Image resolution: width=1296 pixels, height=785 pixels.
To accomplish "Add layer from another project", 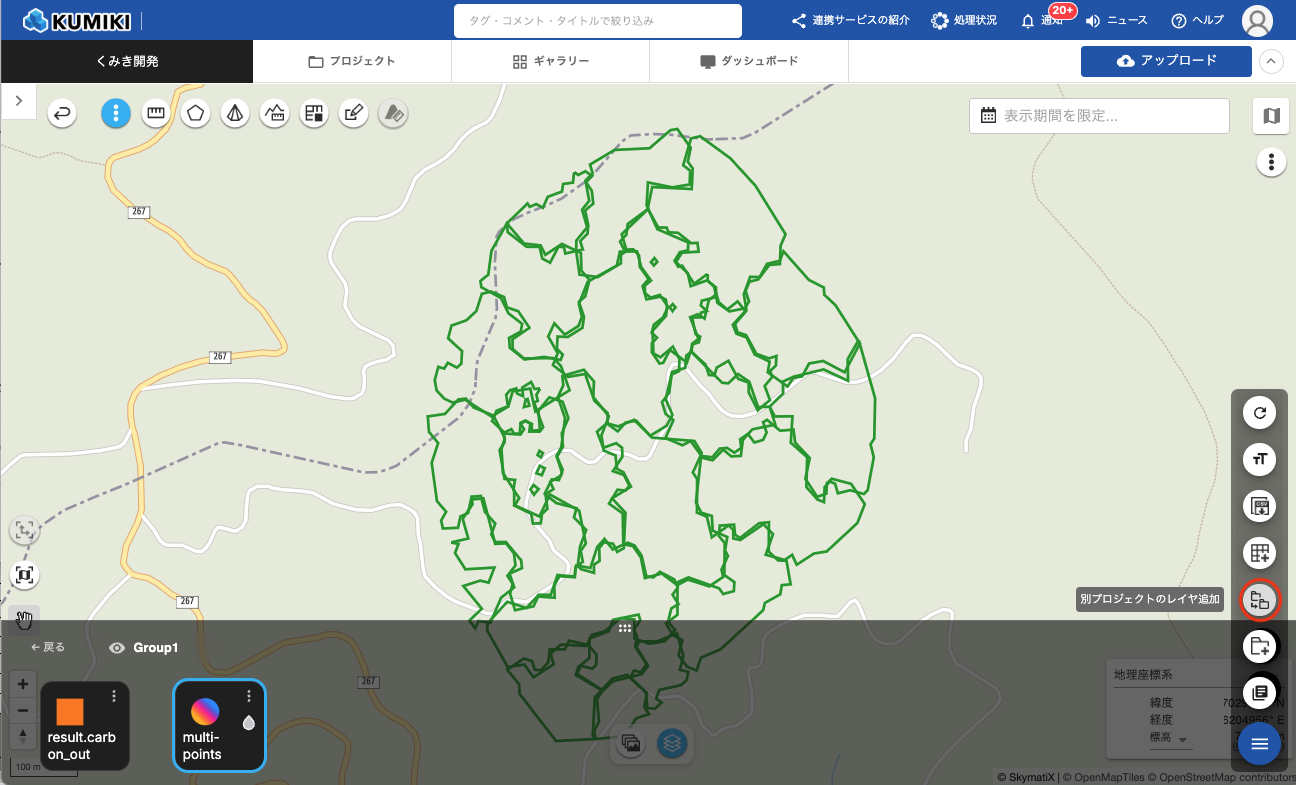I will point(1259,600).
